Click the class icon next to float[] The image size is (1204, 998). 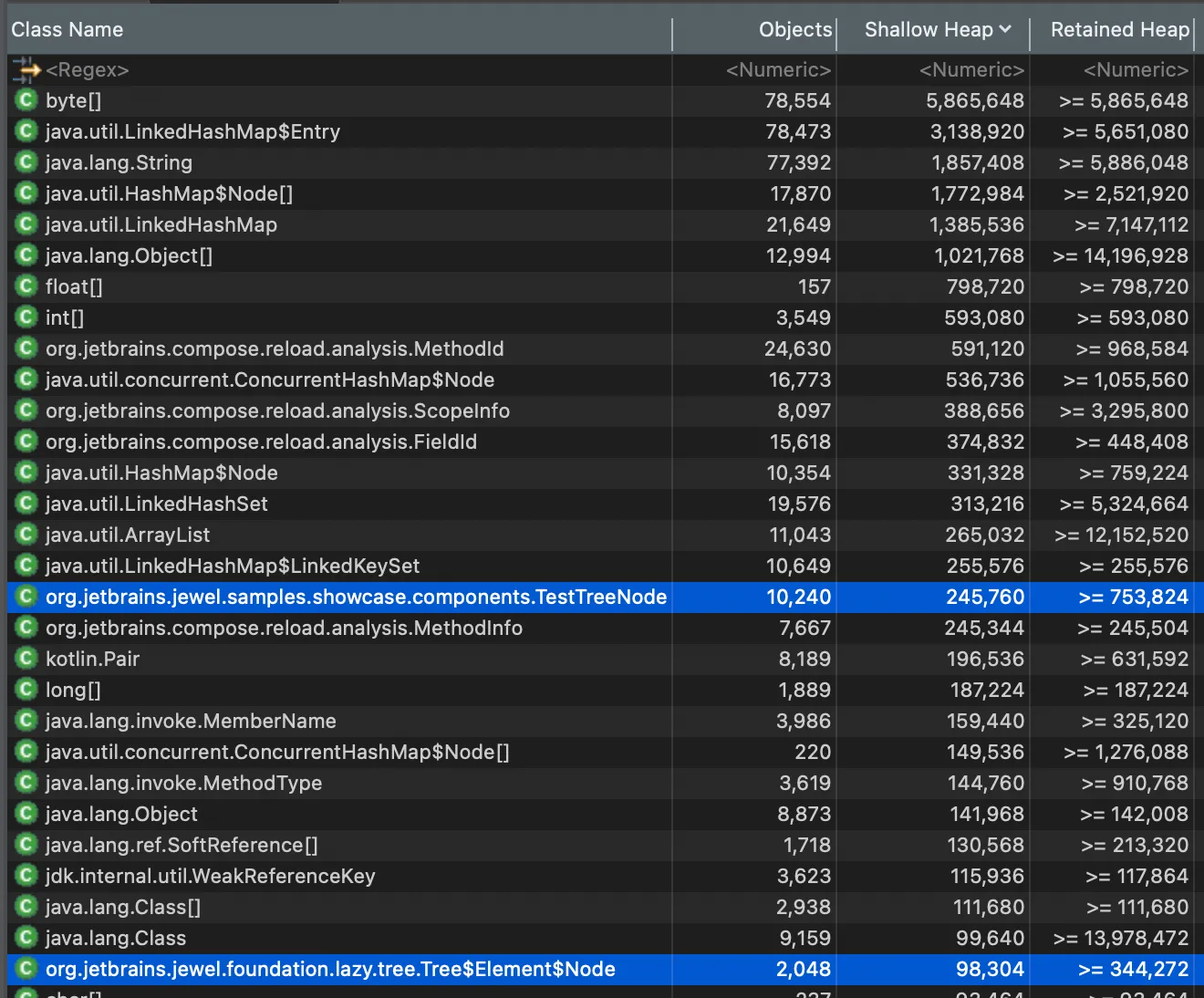pyautogui.click(x=26, y=286)
